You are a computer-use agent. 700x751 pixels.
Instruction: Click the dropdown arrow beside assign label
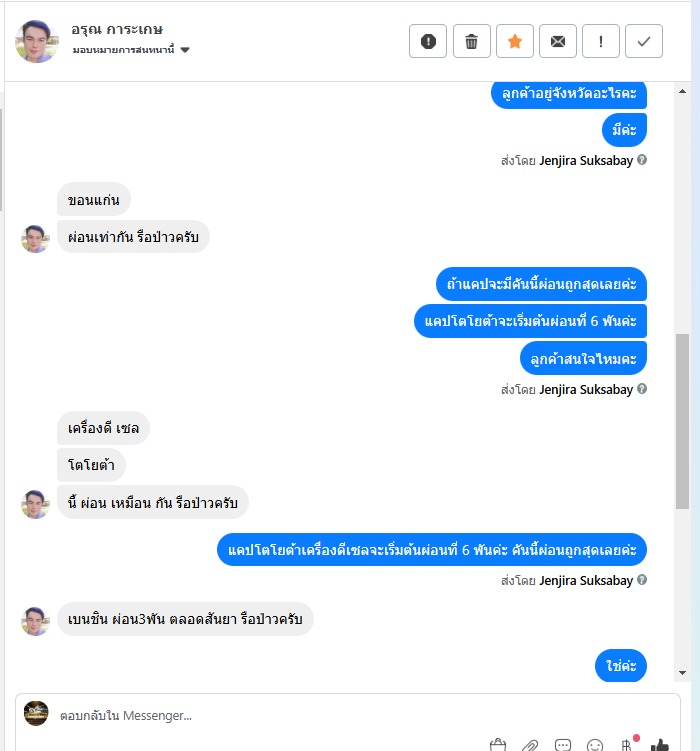185,50
